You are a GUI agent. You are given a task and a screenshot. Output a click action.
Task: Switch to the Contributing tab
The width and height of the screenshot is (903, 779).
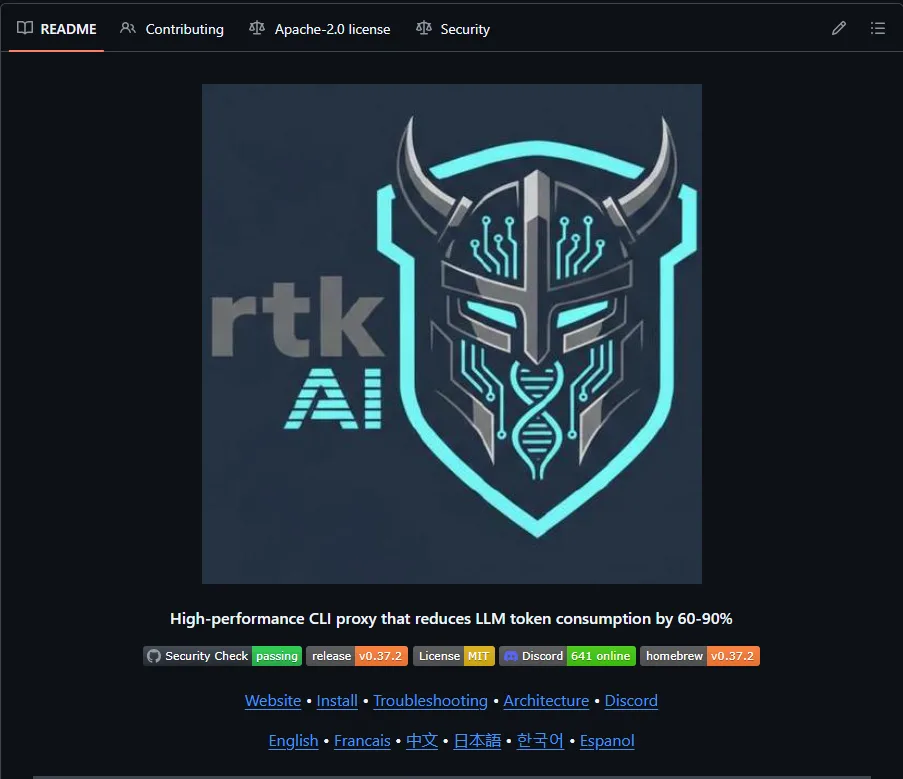(172, 29)
